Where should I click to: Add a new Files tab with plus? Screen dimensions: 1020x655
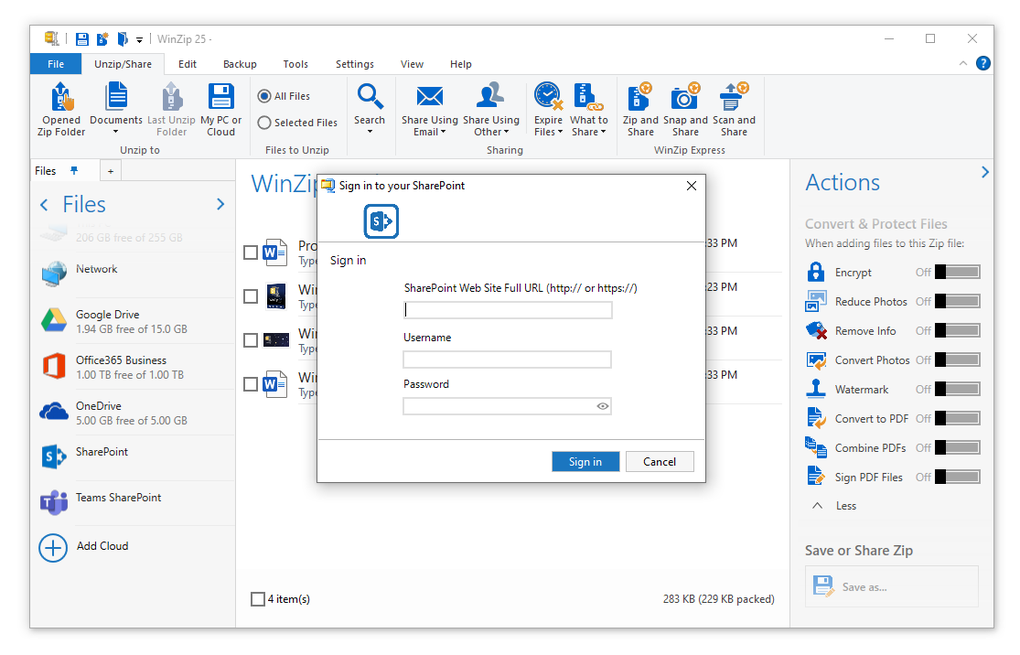111,171
